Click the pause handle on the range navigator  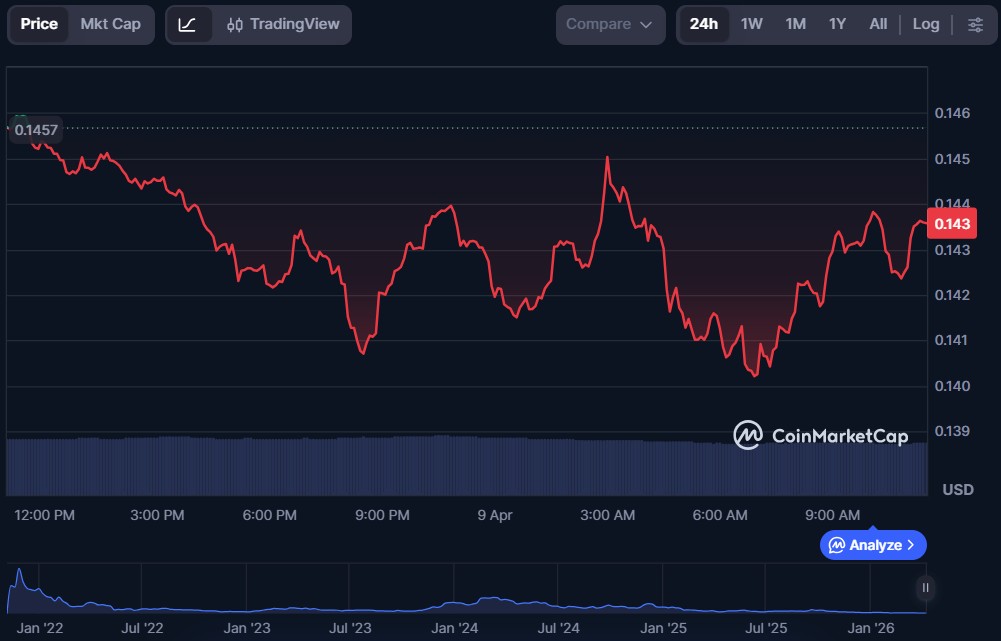[x=925, y=588]
